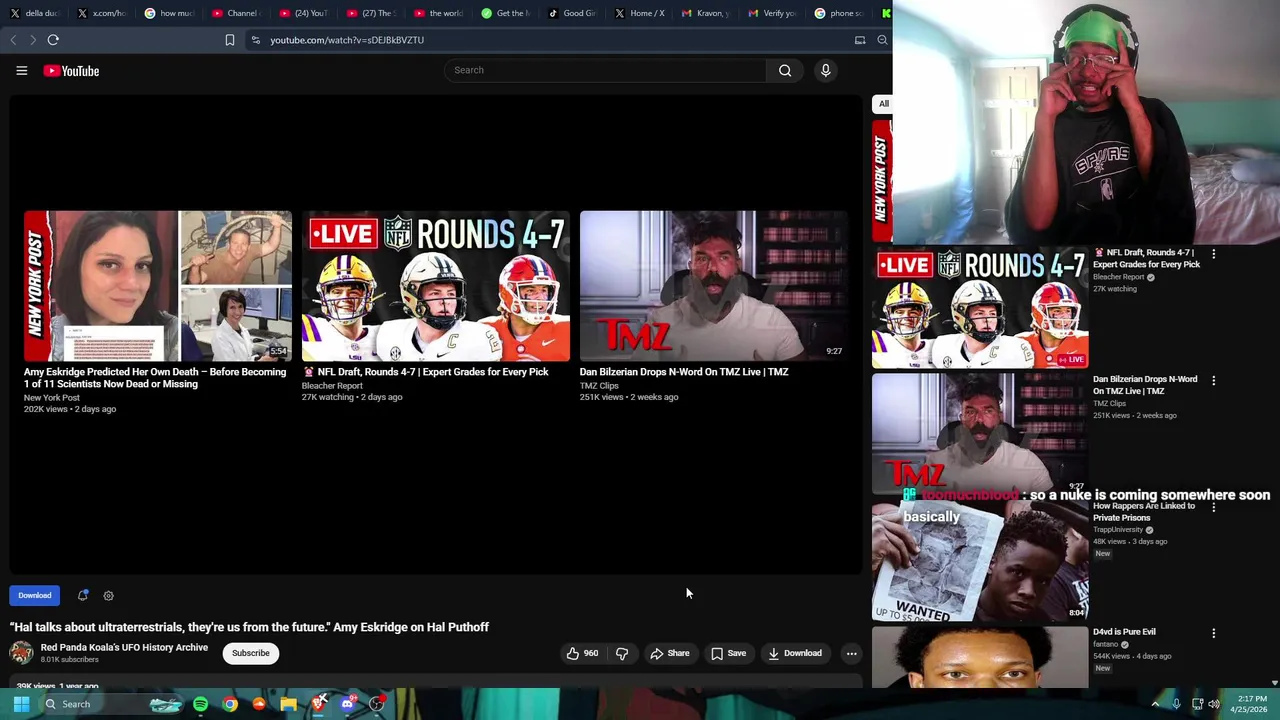Open sidebar WANTED rappers video thumbnail
The width and height of the screenshot is (1280, 720).
pos(980,560)
